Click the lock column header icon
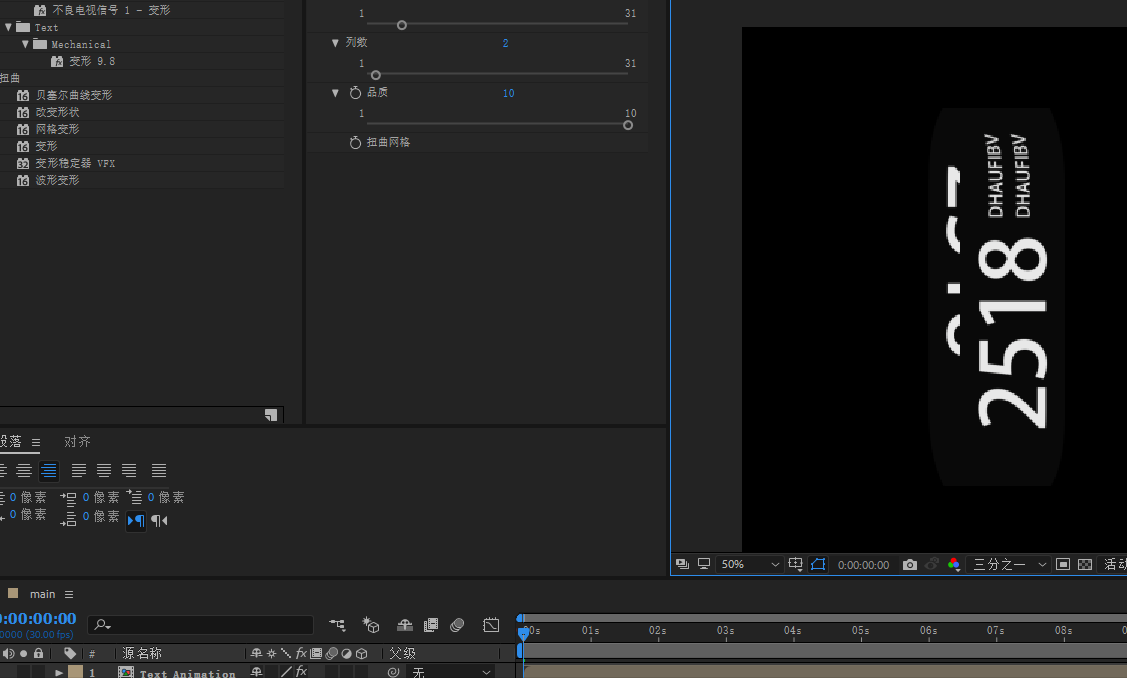Screen dimensions: 1127x678 [39, 654]
